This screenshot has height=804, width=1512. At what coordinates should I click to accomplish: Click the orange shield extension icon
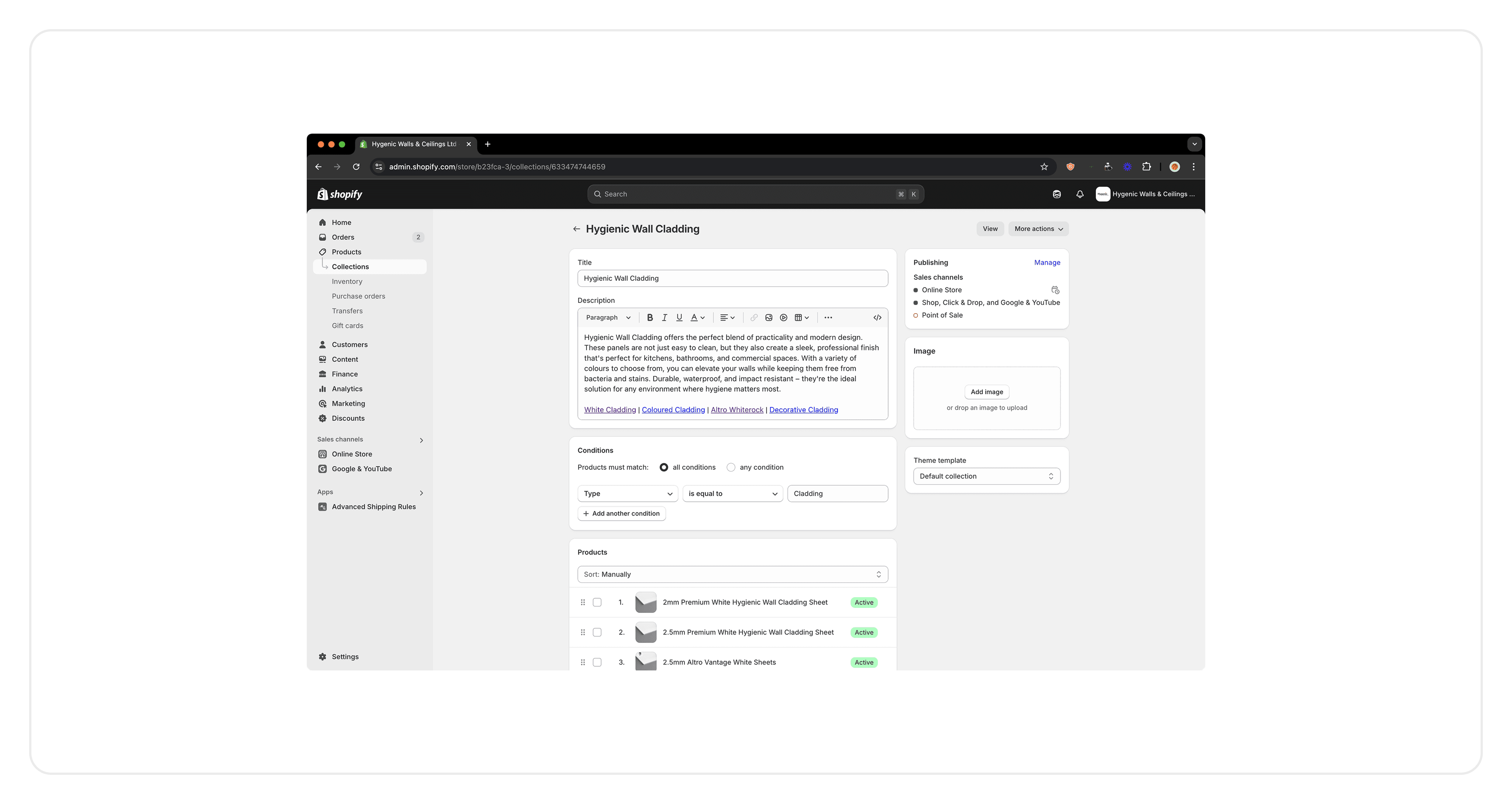[1071, 167]
